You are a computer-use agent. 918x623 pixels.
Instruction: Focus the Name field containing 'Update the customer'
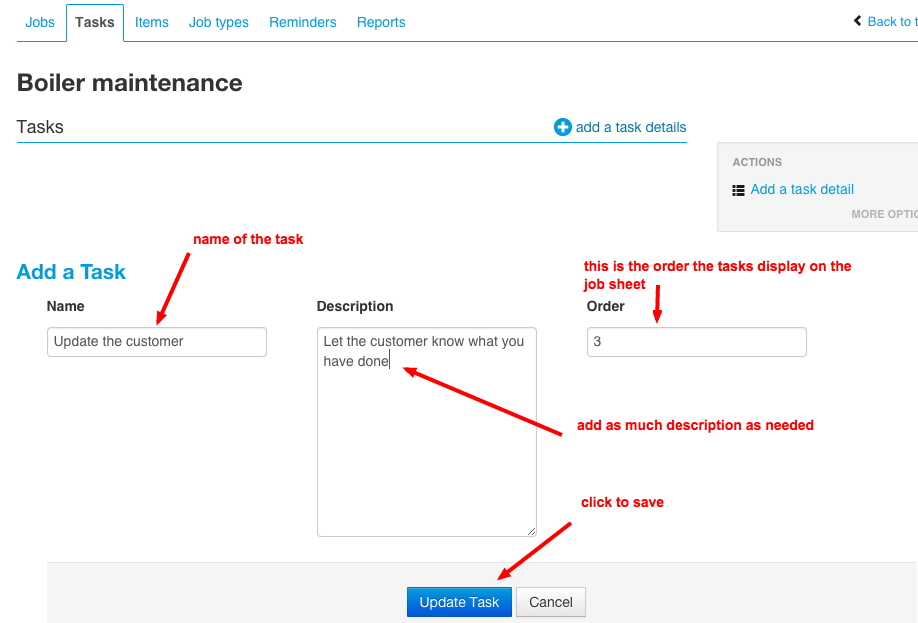[x=157, y=341]
